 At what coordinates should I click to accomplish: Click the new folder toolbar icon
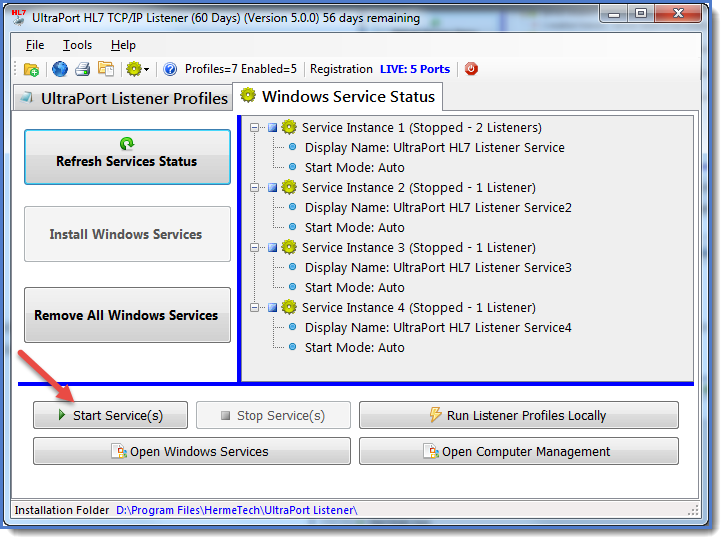(x=31, y=70)
